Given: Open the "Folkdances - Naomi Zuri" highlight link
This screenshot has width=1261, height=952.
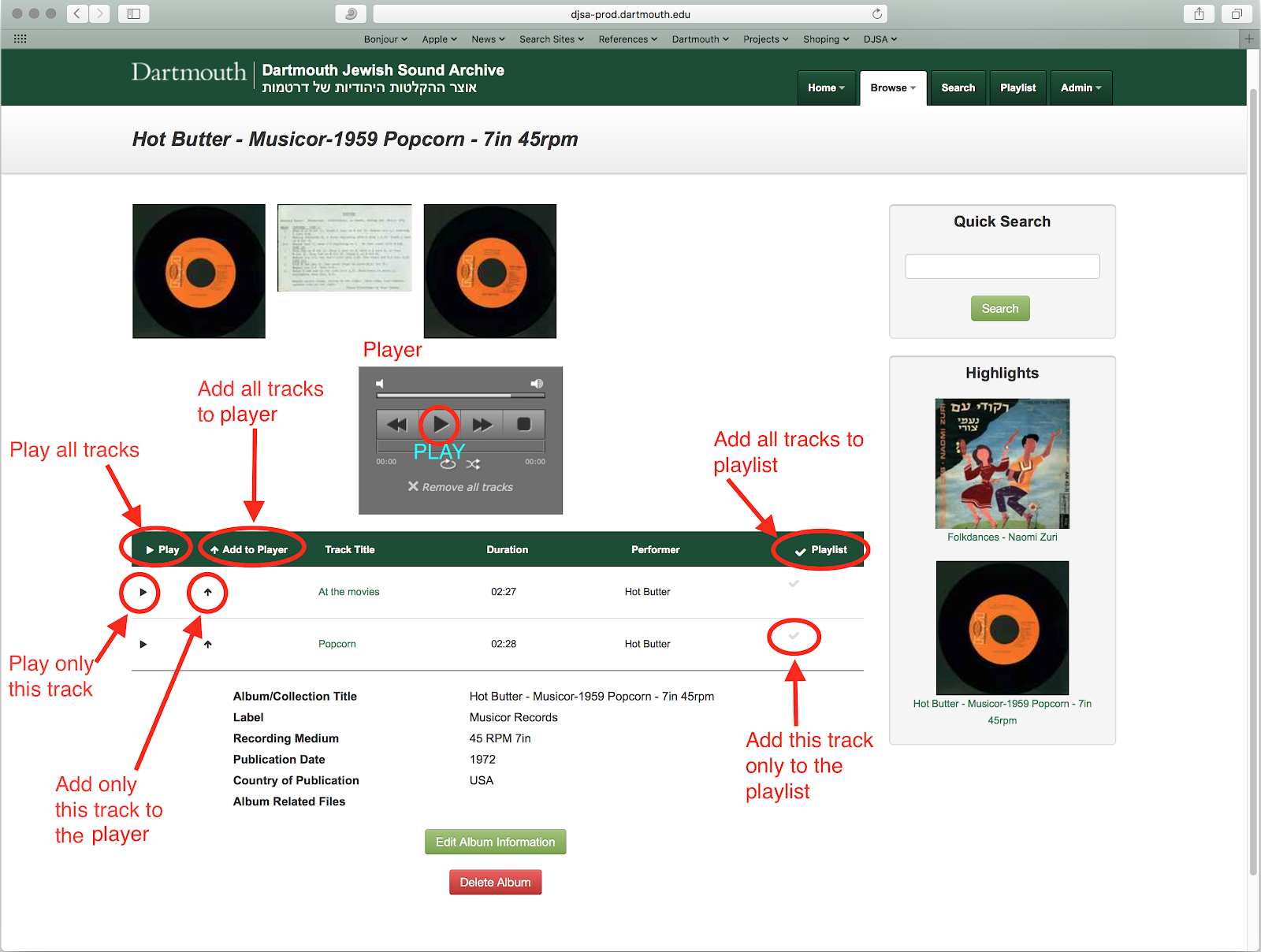Looking at the screenshot, I should [x=1002, y=537].
